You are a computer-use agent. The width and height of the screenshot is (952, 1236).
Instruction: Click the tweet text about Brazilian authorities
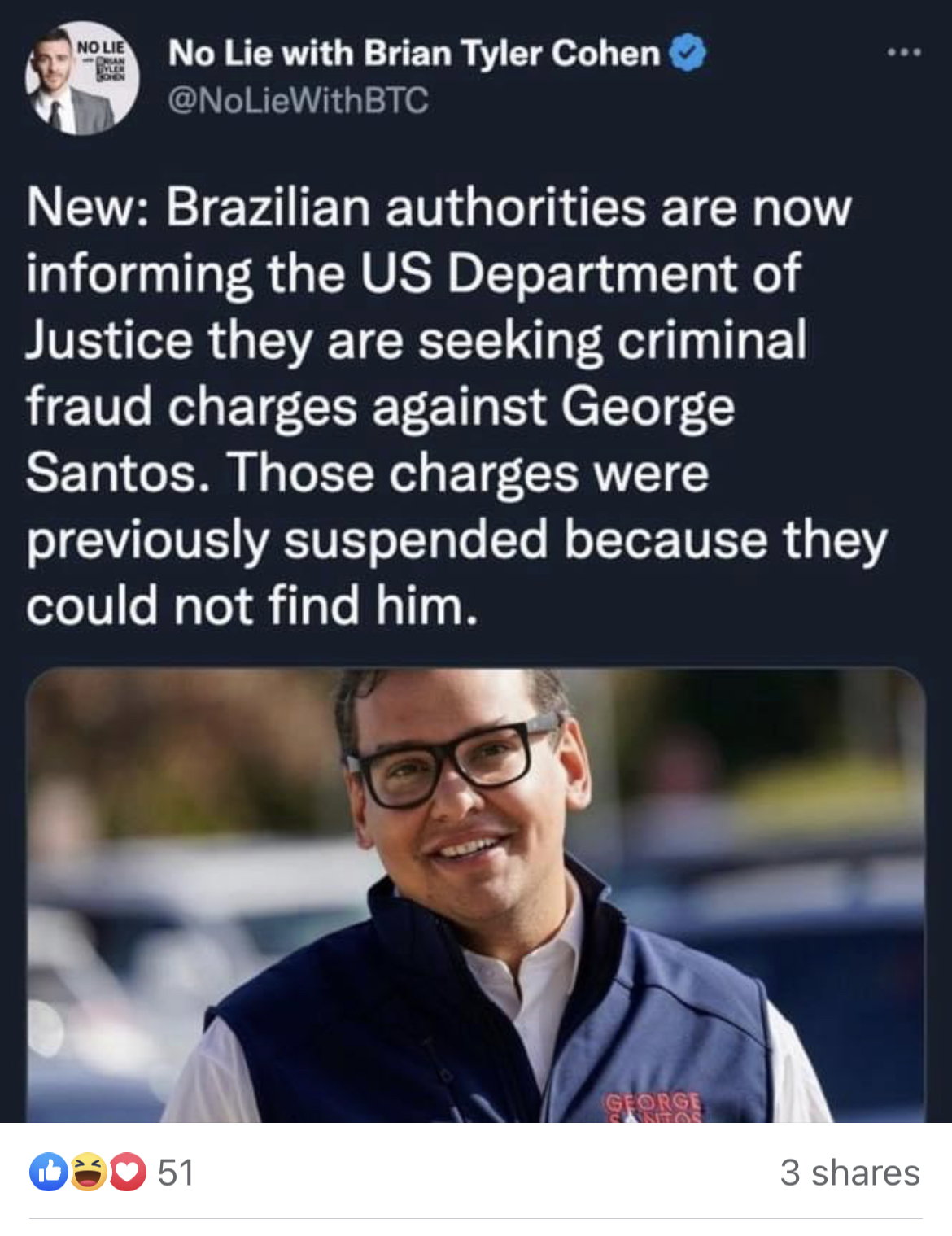(456, 407)
